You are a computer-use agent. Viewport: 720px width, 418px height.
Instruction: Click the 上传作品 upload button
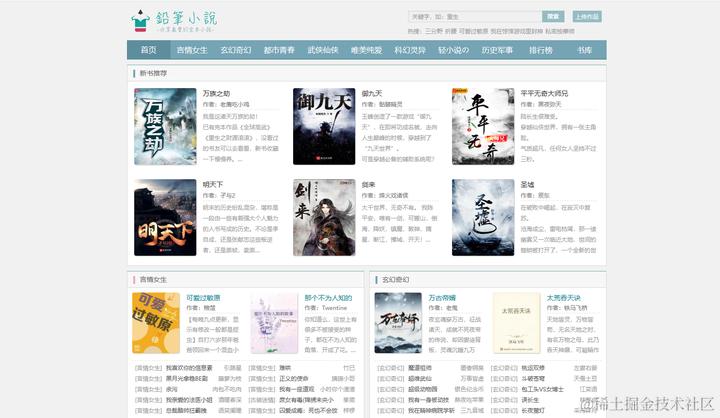(587, 17)
